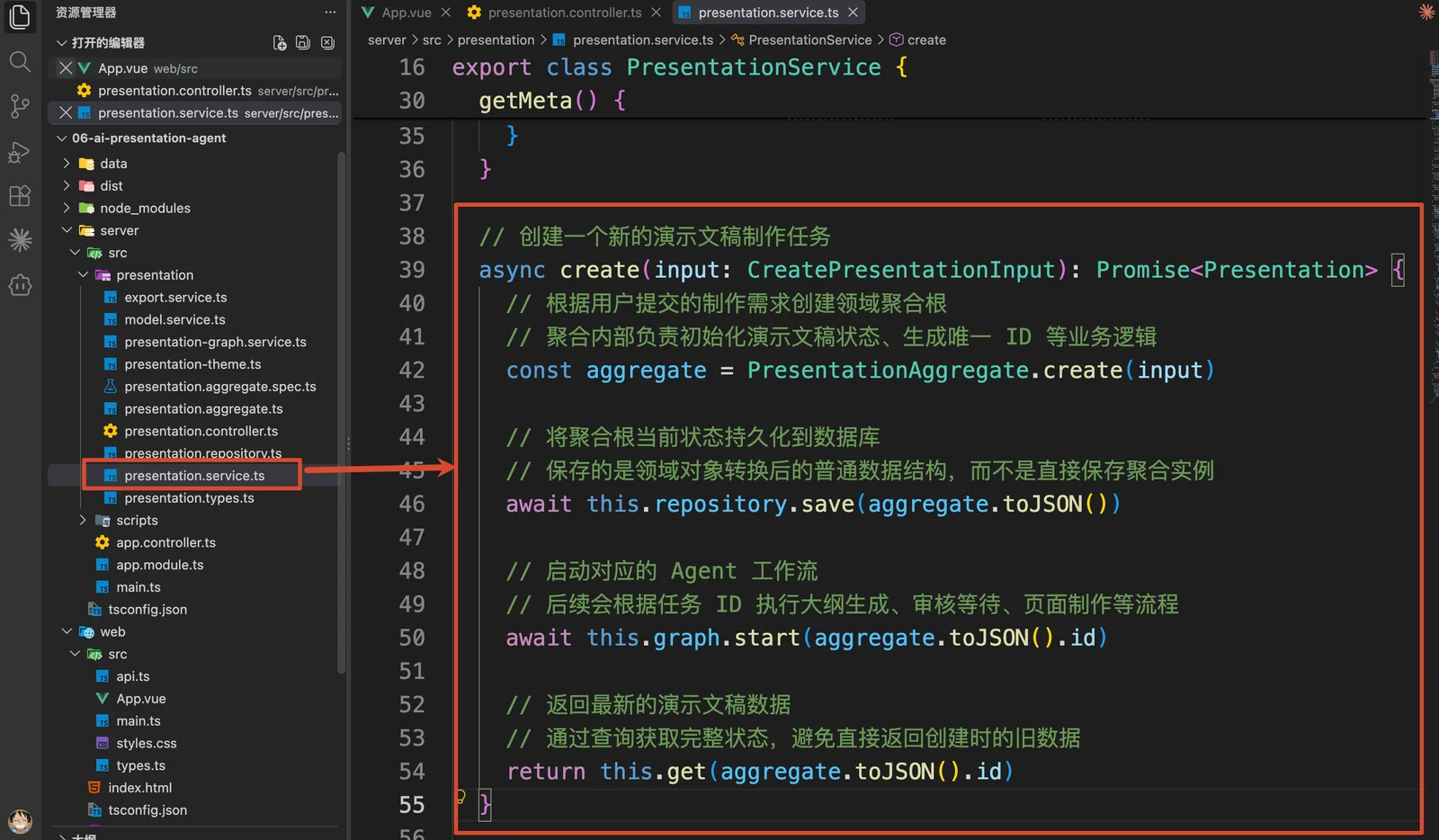The image size is (1439, 840).
Task: Open index.html in web folder
Action: click(139, 788)
